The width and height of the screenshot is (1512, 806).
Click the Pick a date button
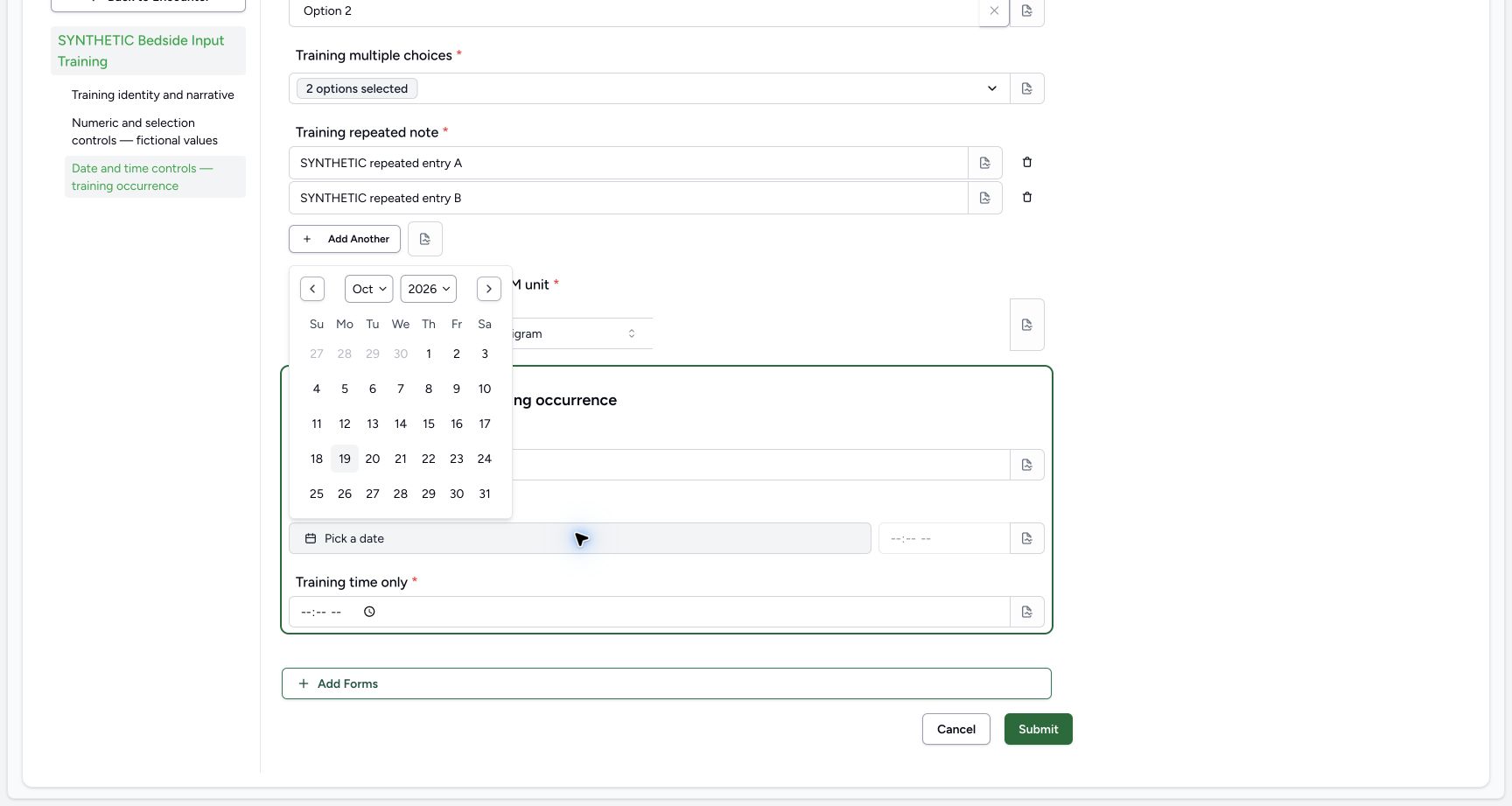coord(580,538)
